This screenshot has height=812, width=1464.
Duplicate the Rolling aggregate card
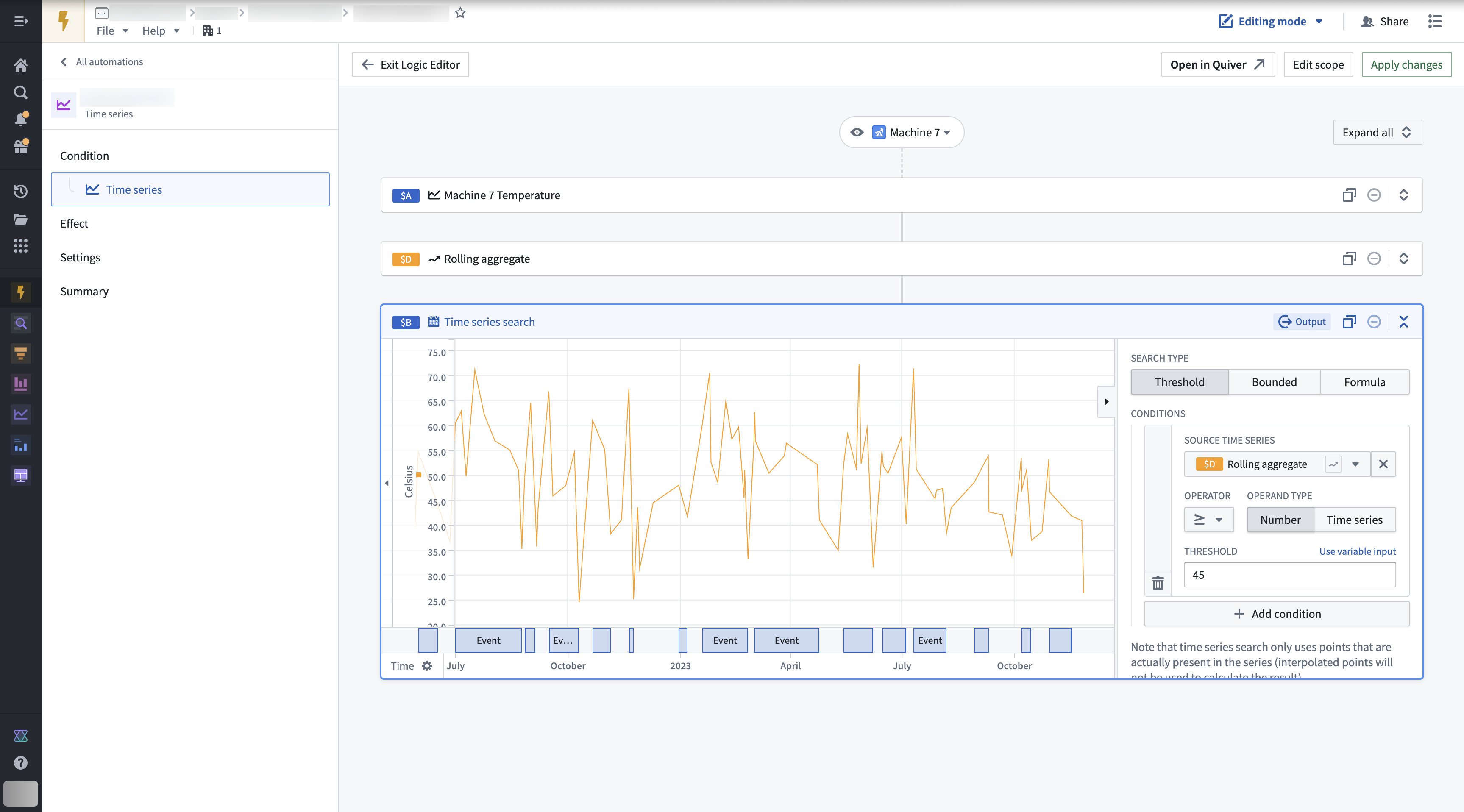(x=1349, y=259)
